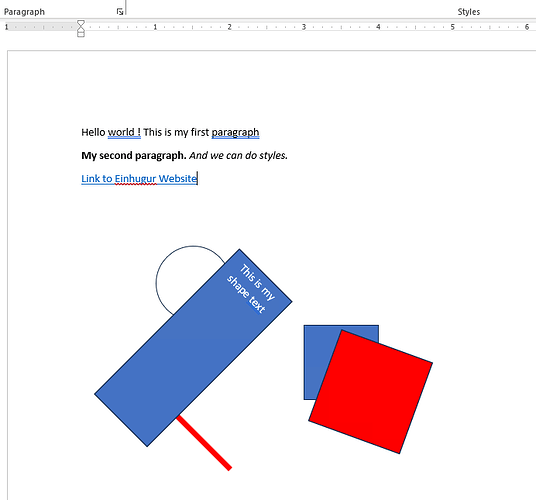The height and width of the screenshot is (500, 536).
Task: Click the Paragraph group label
Action: click(x=24, y=12)
